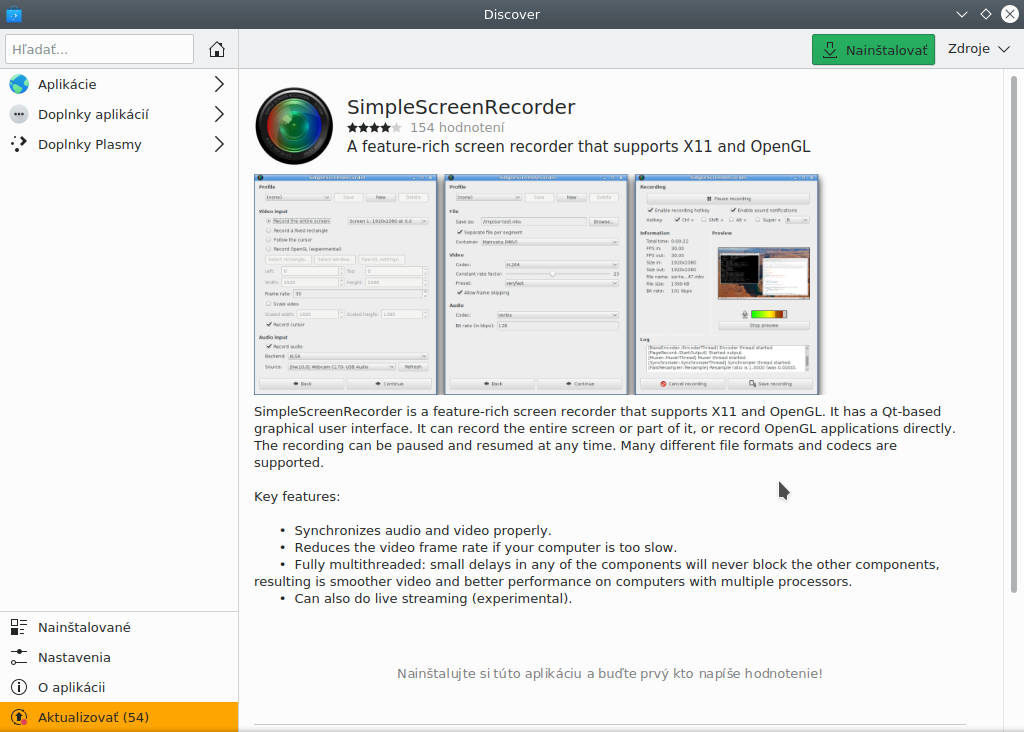Click the star rating under app title

tap(374, 127)
